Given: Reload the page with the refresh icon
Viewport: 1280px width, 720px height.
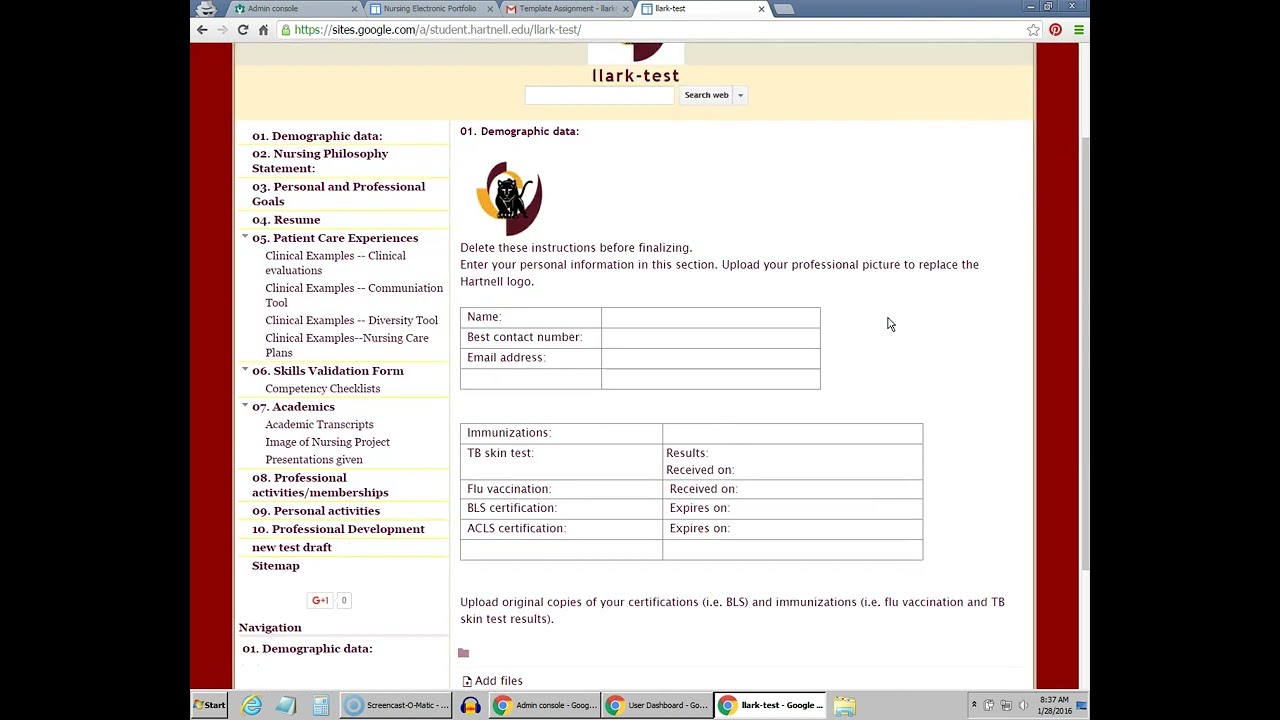Looking at the screenshot, I should 243,30.
